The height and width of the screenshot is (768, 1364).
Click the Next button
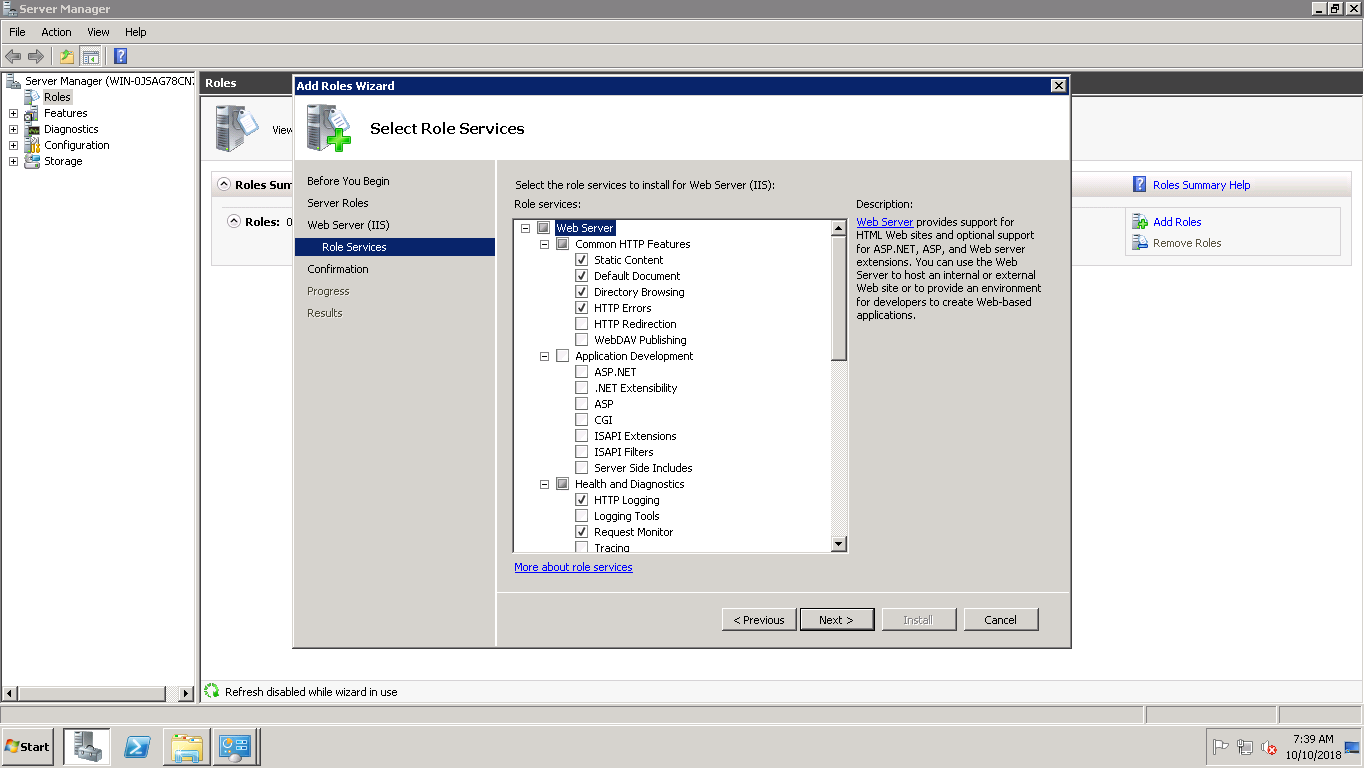pos(837,620)
